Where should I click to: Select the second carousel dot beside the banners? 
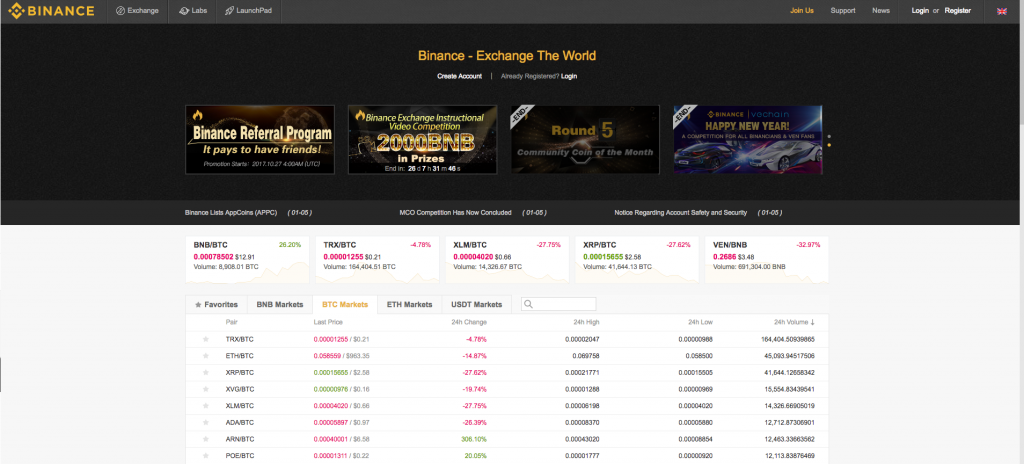click(x=828, y=145)
